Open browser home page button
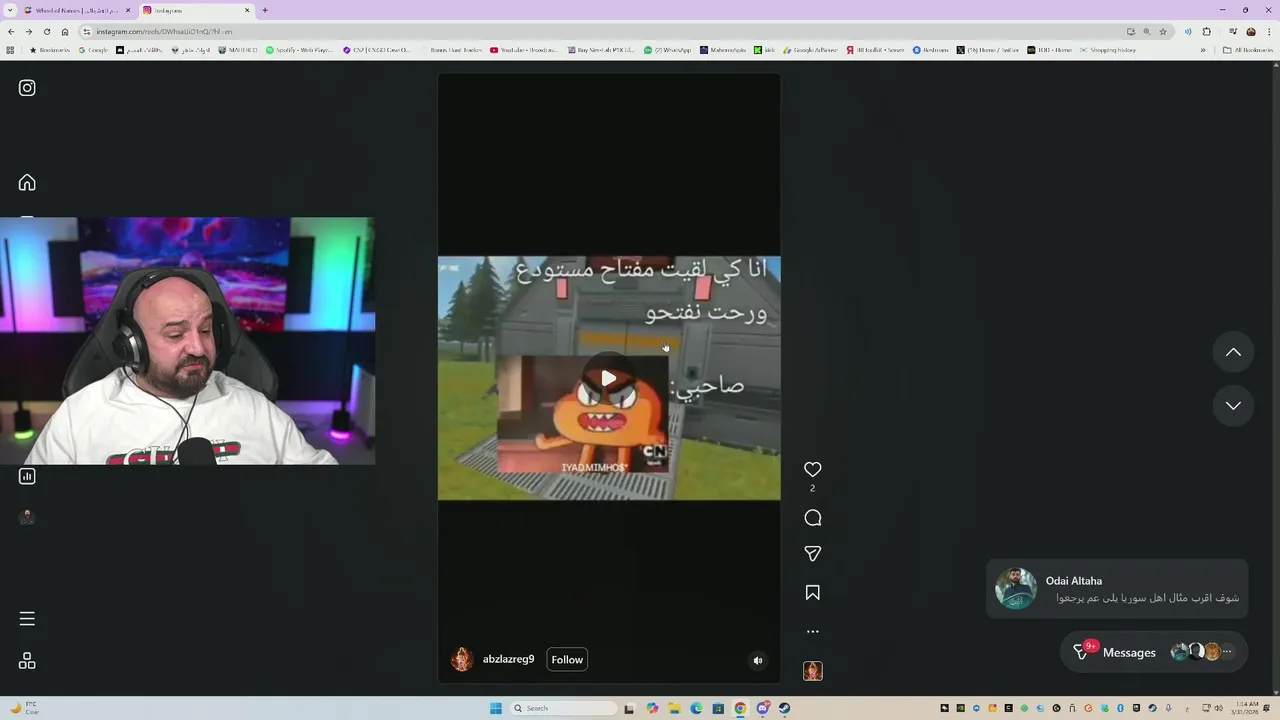The width and height of the screenshot is (1280, 720). point(65,31)
